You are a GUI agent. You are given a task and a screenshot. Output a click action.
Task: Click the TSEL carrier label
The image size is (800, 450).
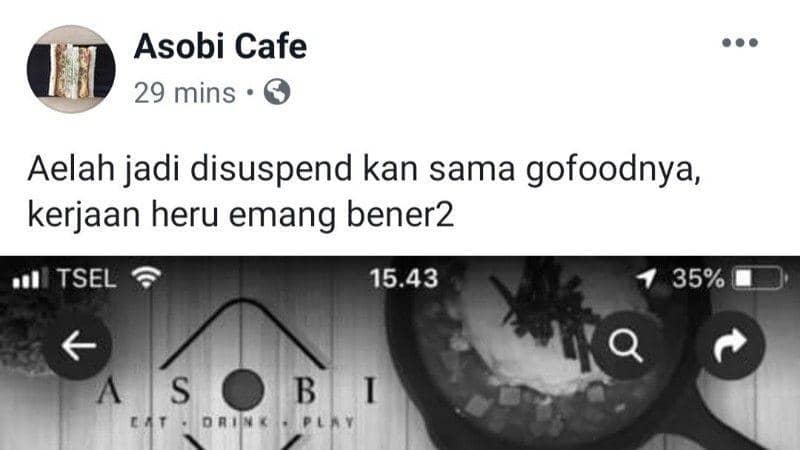pos(87,279)
